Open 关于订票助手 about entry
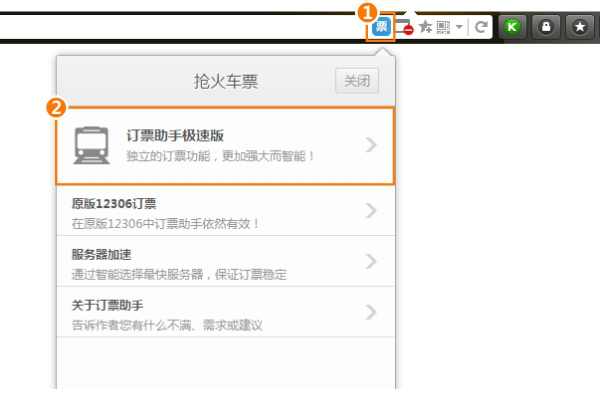 pos(200,313)
